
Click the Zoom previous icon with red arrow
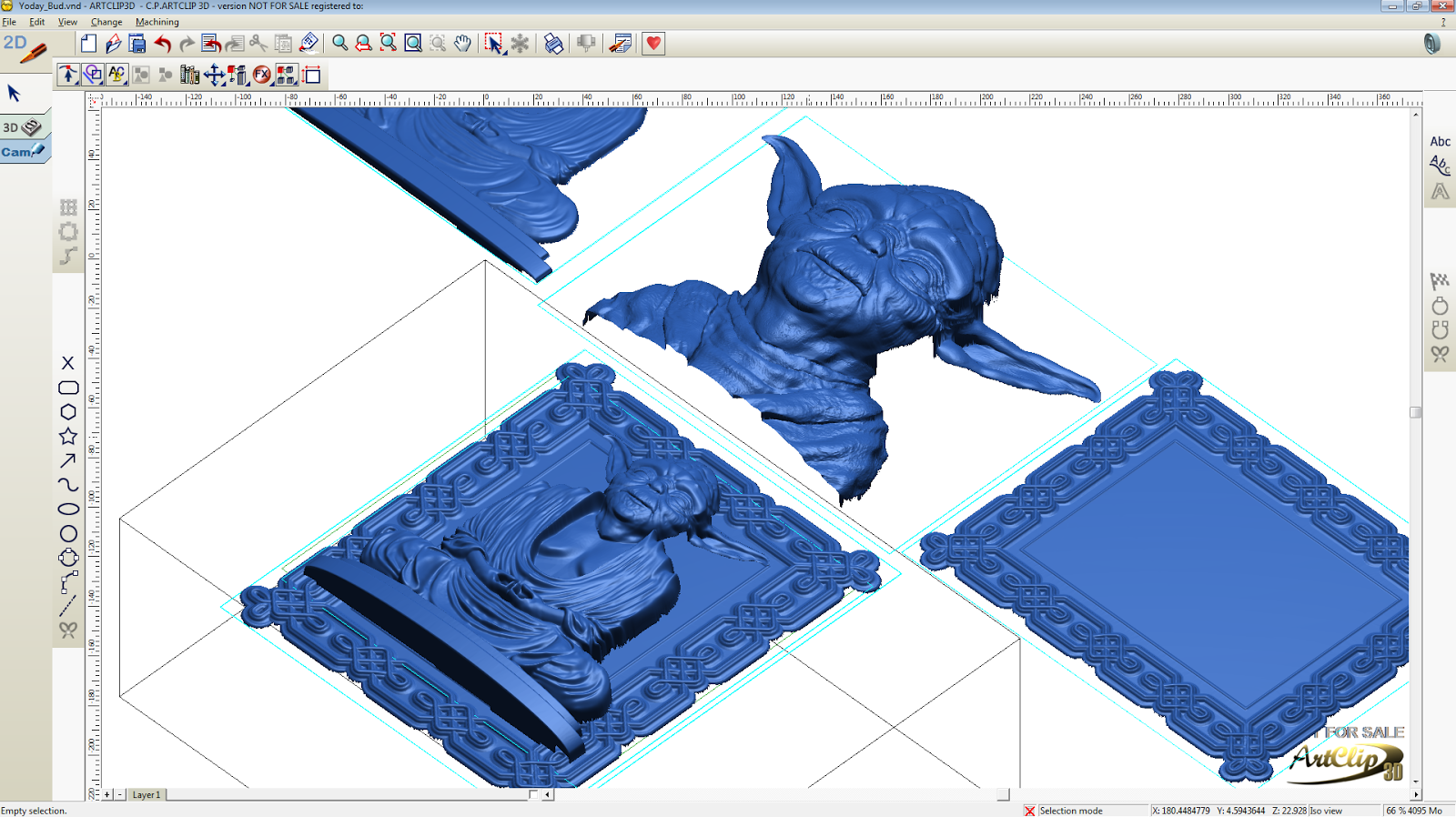[x=363, y=44]
